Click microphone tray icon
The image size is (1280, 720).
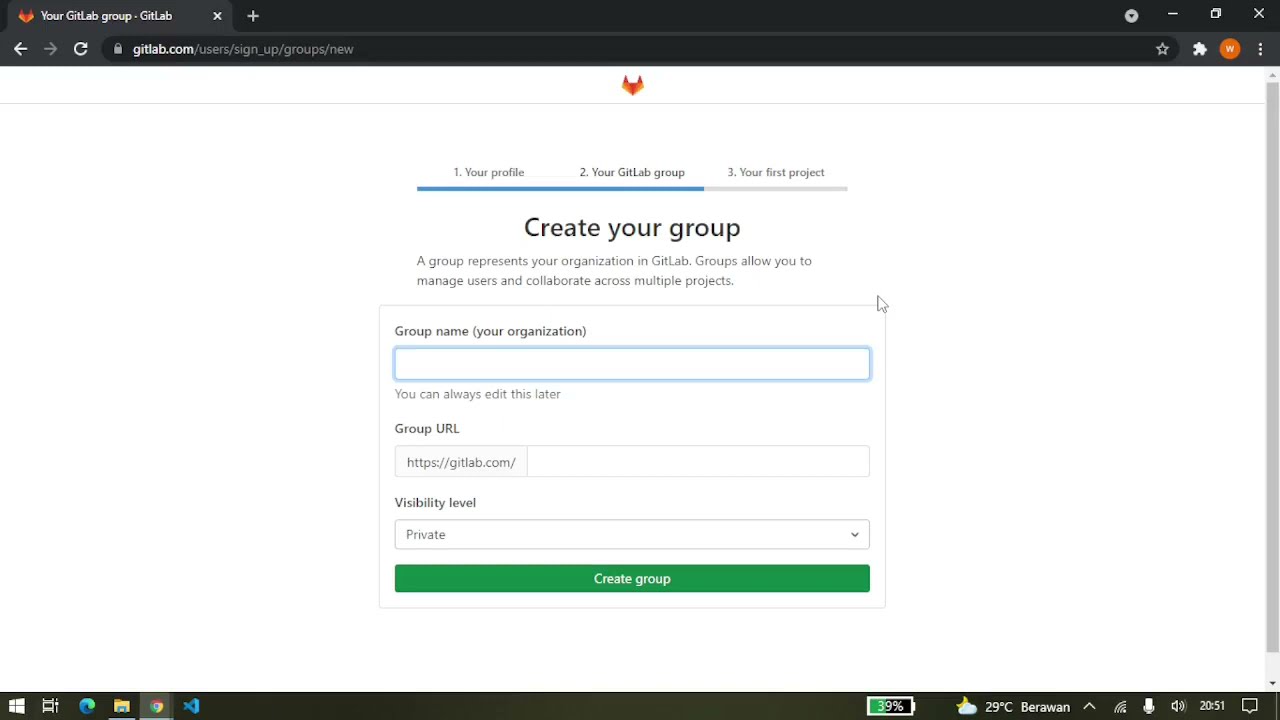(1149, 706)
